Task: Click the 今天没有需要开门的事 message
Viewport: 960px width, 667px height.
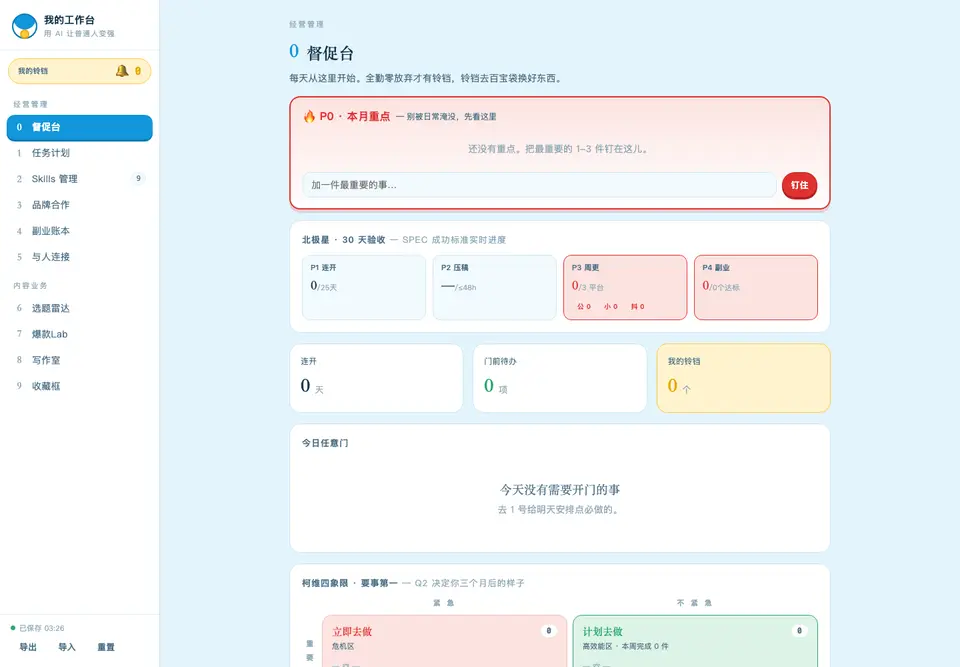Action: coord(560,489)
